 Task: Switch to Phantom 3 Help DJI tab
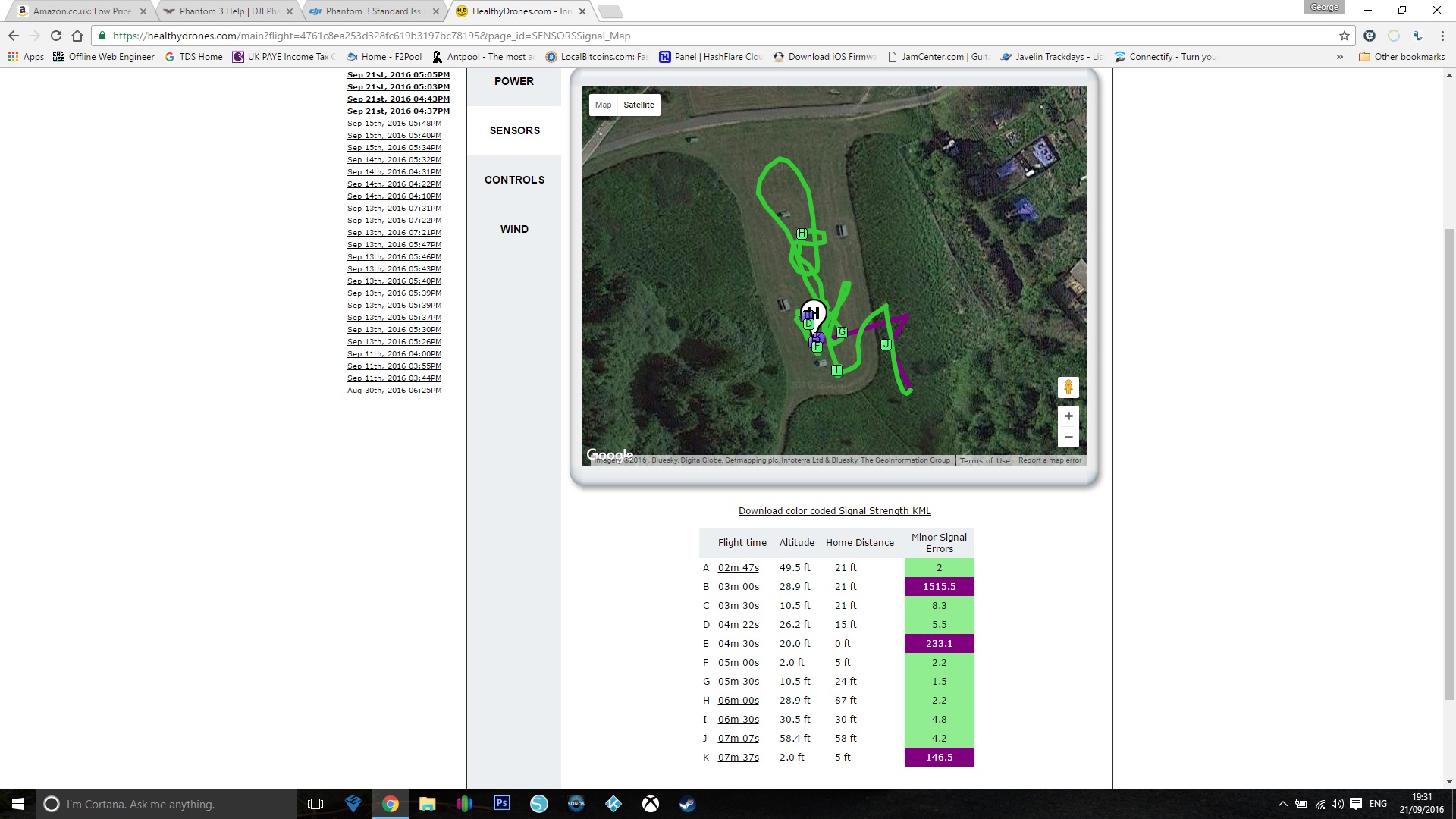point(227,11)
